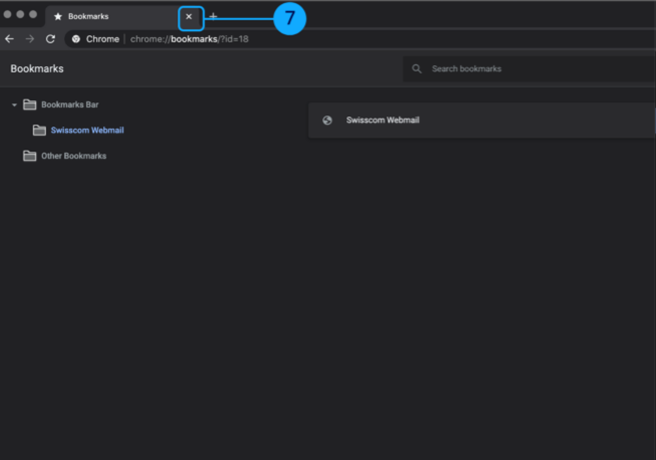Click the Swisscom Webmail folder icon in sidebar
Screen dimensions: 656x460
(x=39, y=130)
